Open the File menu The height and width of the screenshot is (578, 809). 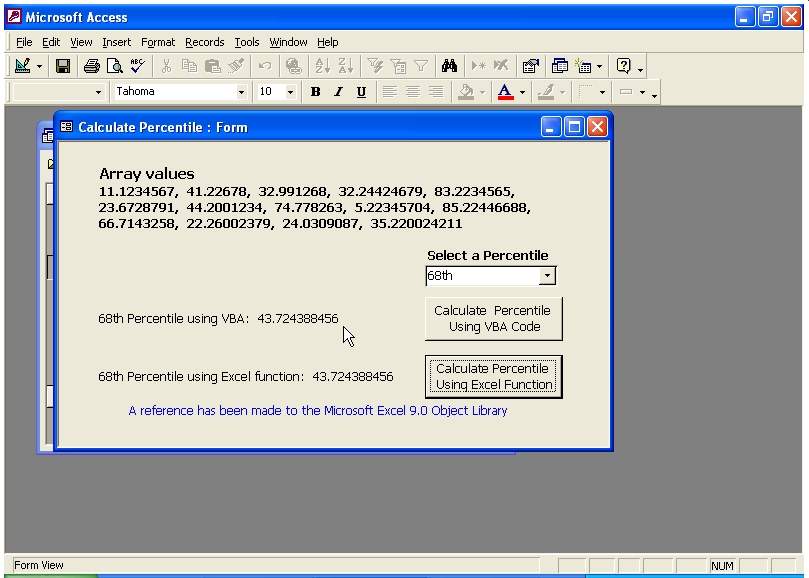click(x=24, y=42)
